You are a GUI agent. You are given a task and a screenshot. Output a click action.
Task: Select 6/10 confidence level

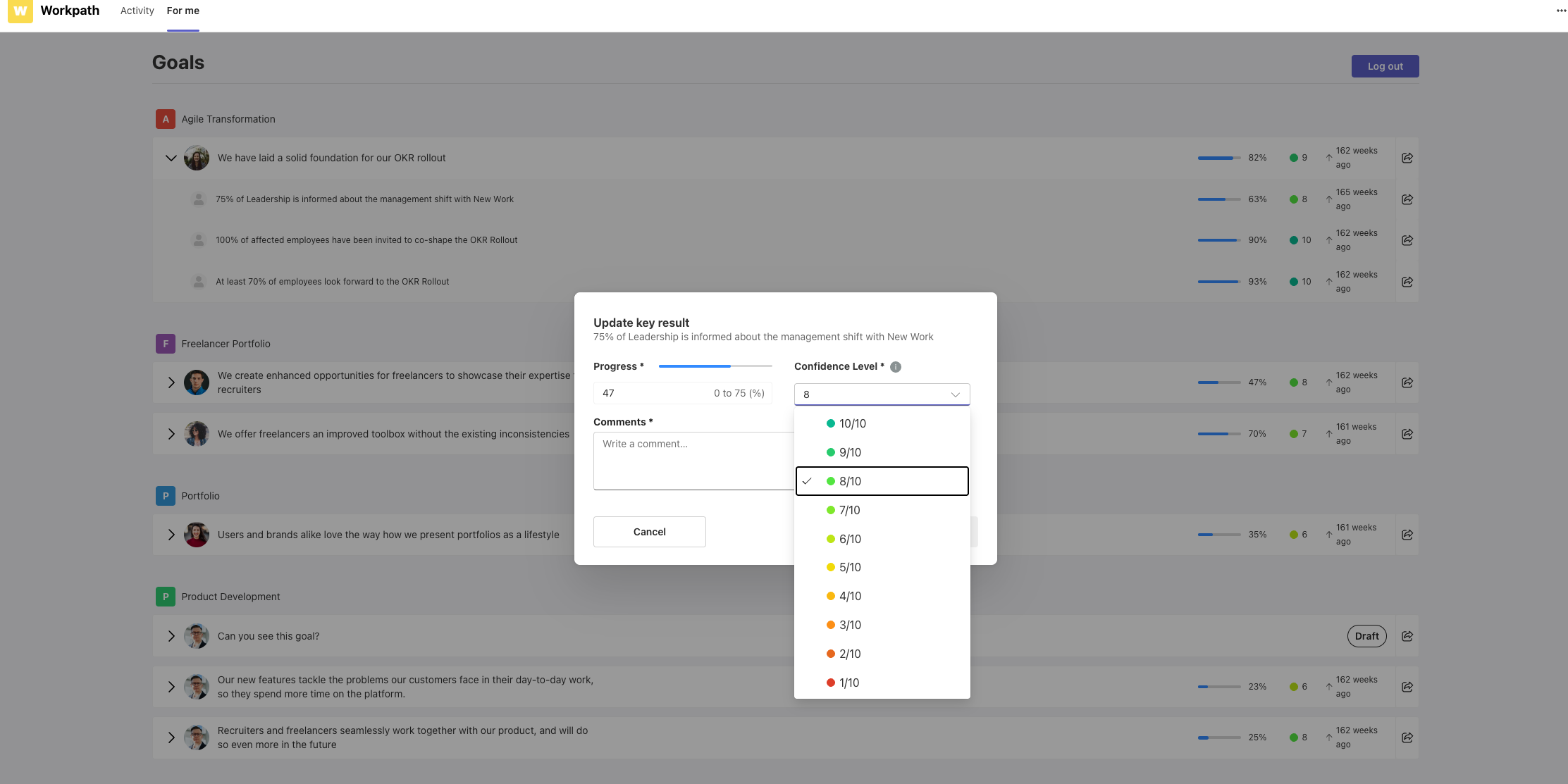pos(882,539)
